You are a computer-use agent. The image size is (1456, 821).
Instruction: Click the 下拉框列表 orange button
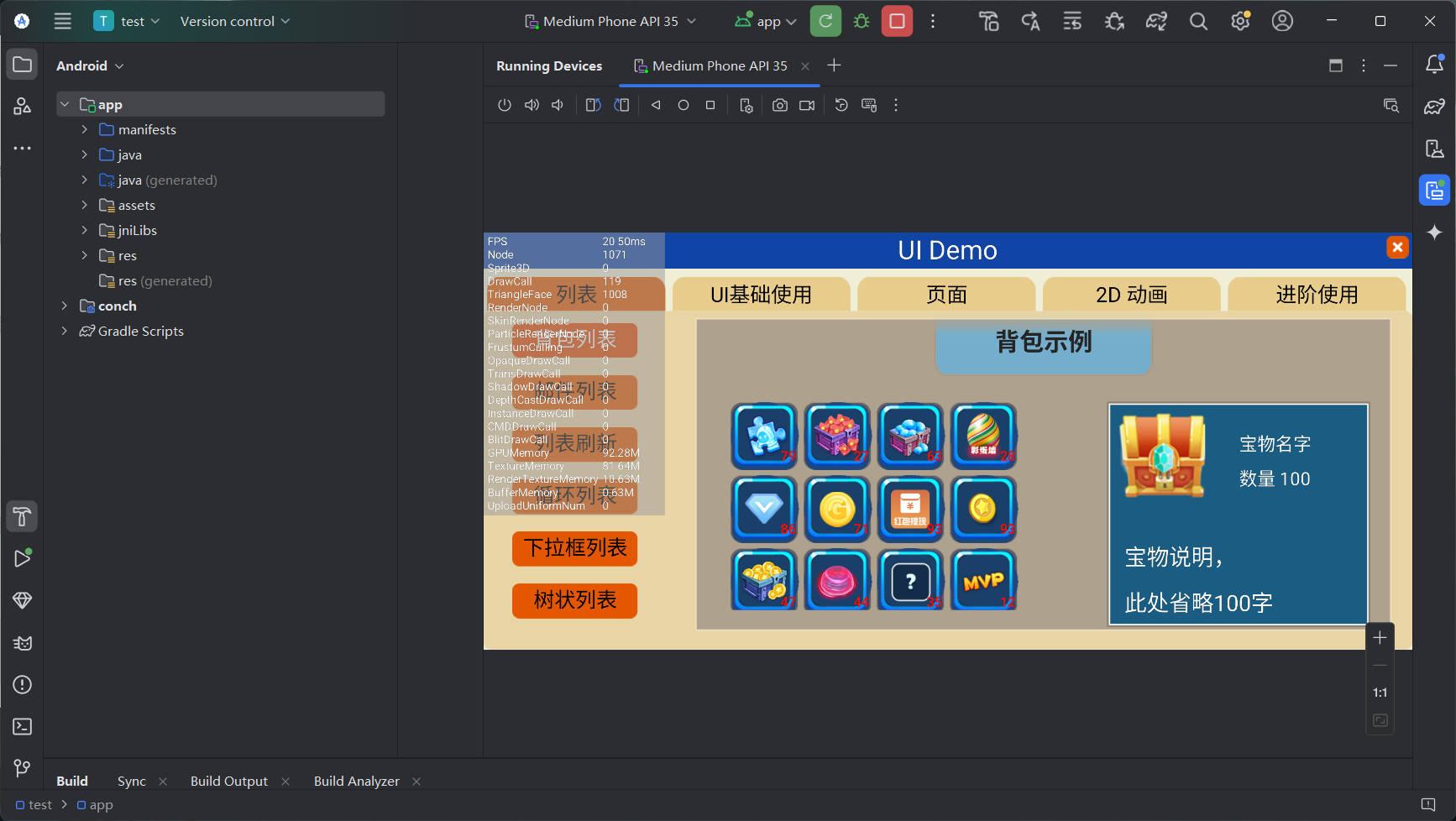574,548
